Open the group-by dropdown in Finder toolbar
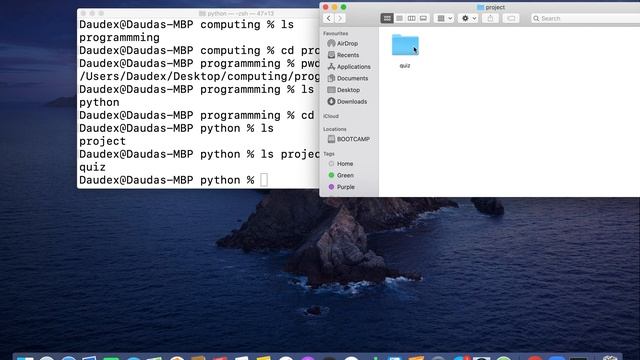640x360 pixels. point(444,18)
